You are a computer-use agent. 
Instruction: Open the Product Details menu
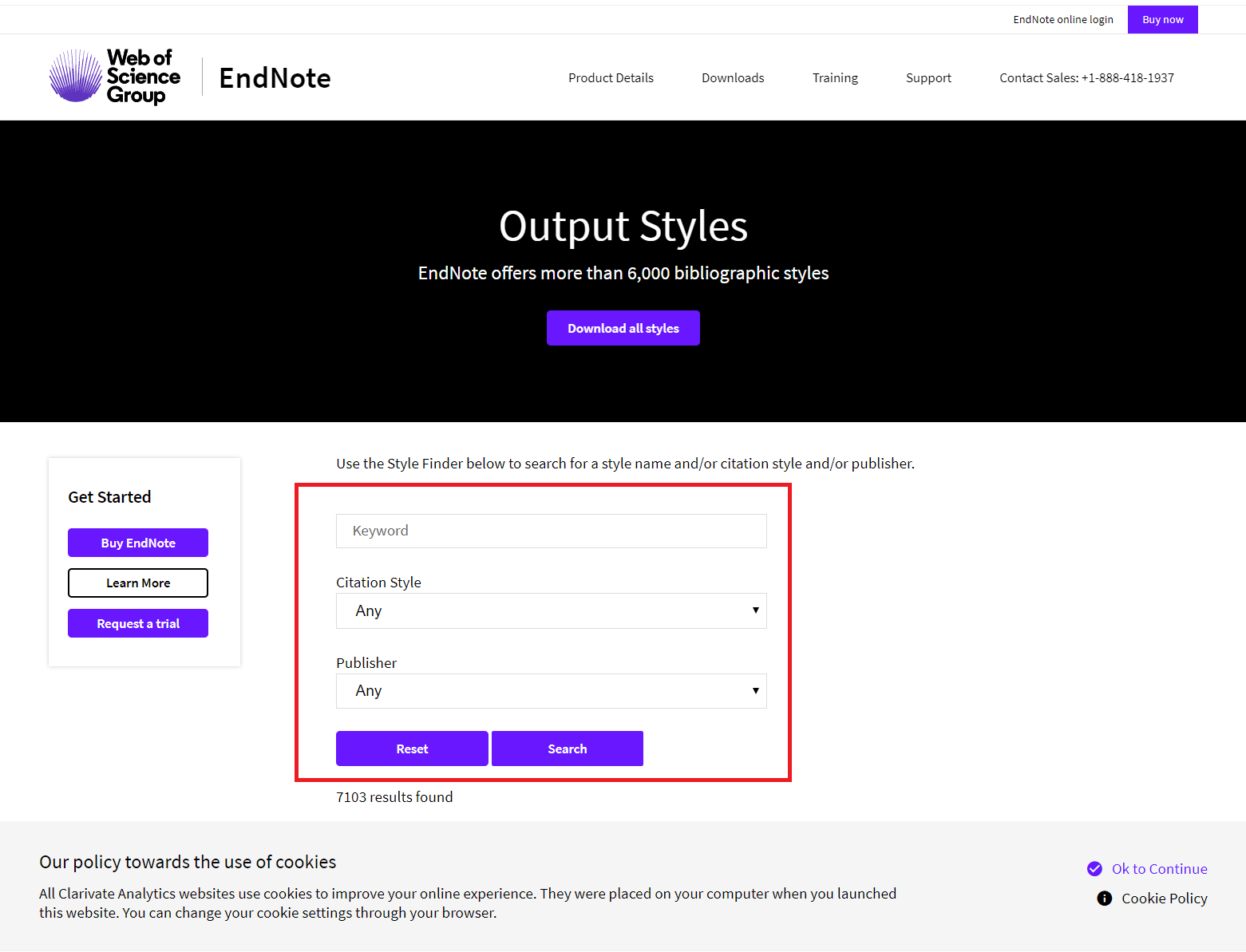tap(611, 78)
